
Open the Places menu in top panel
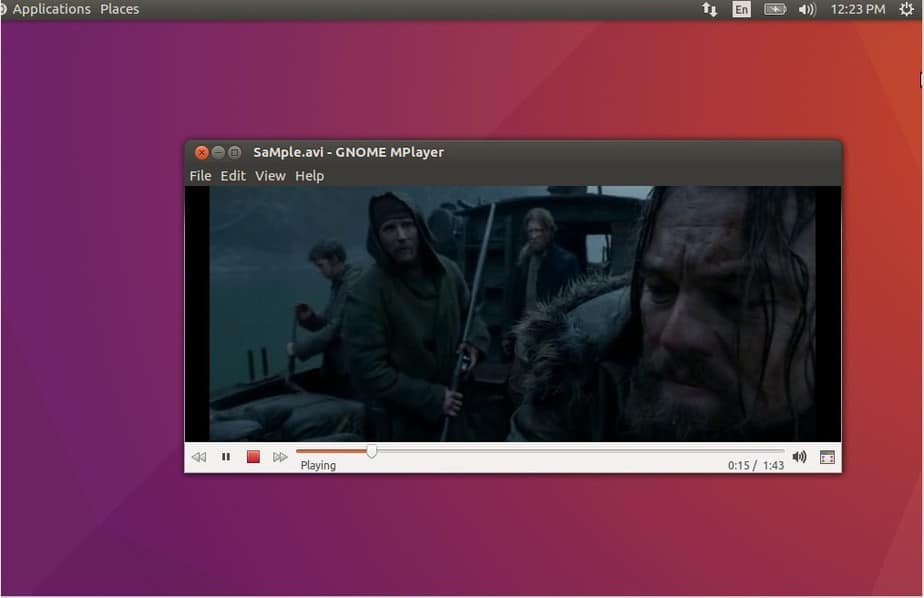(x=120, y=9)
